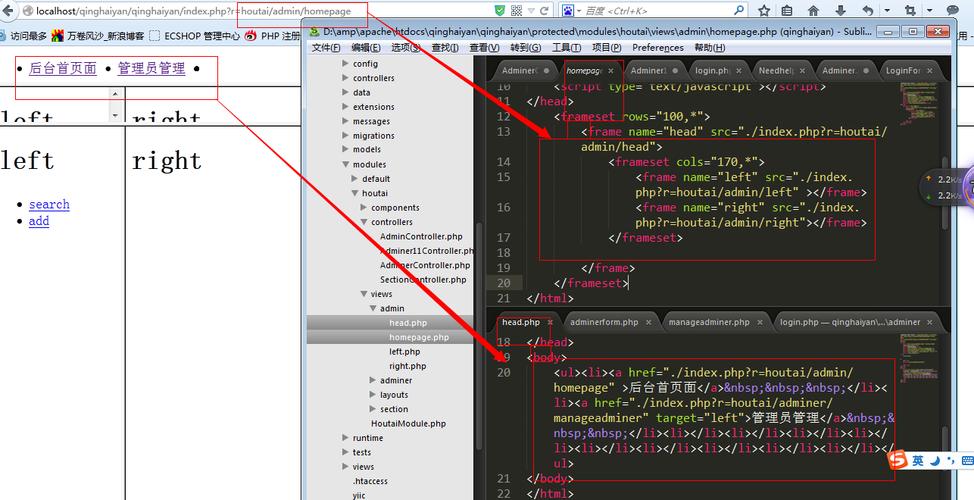
Task: Open the 工具(T) menu
Action: [x=567, y=48]
